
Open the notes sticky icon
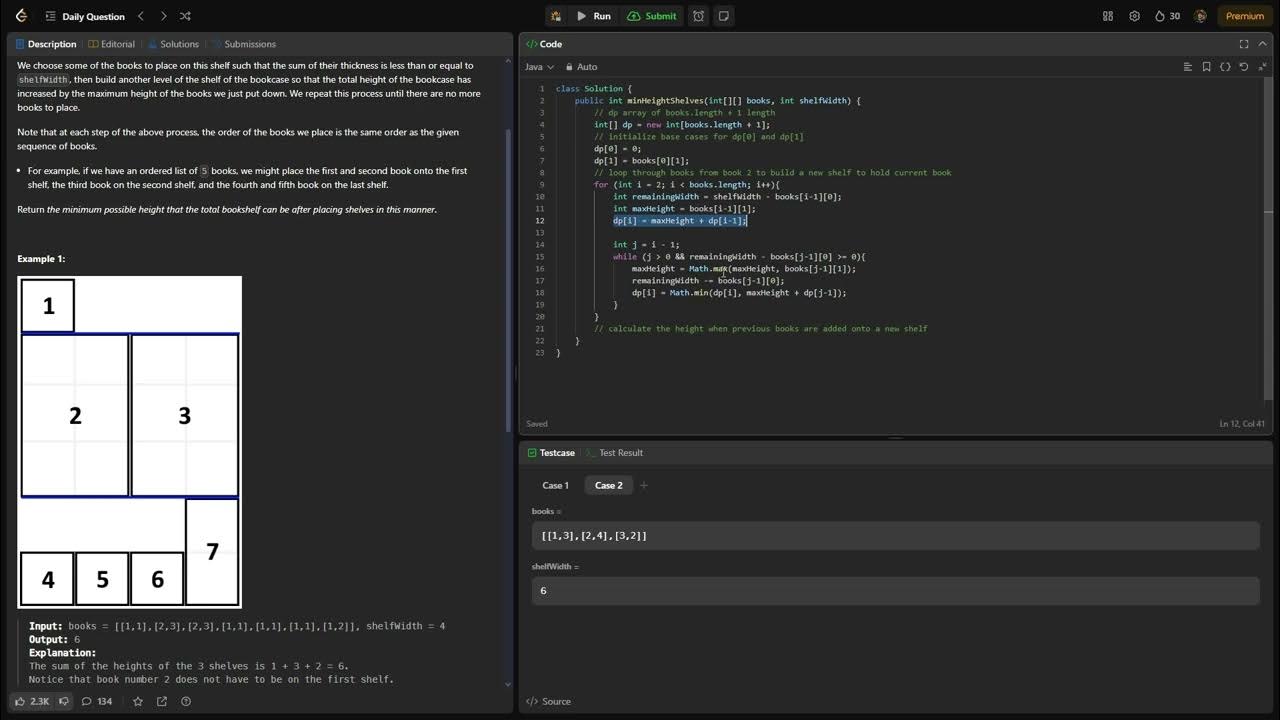(x=723, y=16)
